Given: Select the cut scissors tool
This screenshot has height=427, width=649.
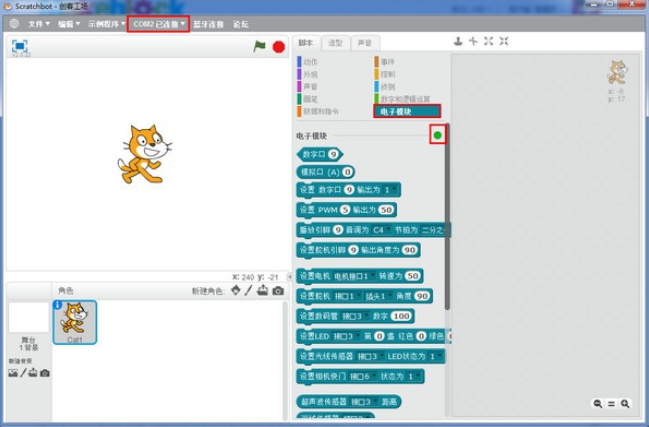Looking at the screenshot, I should click(473, 41).
